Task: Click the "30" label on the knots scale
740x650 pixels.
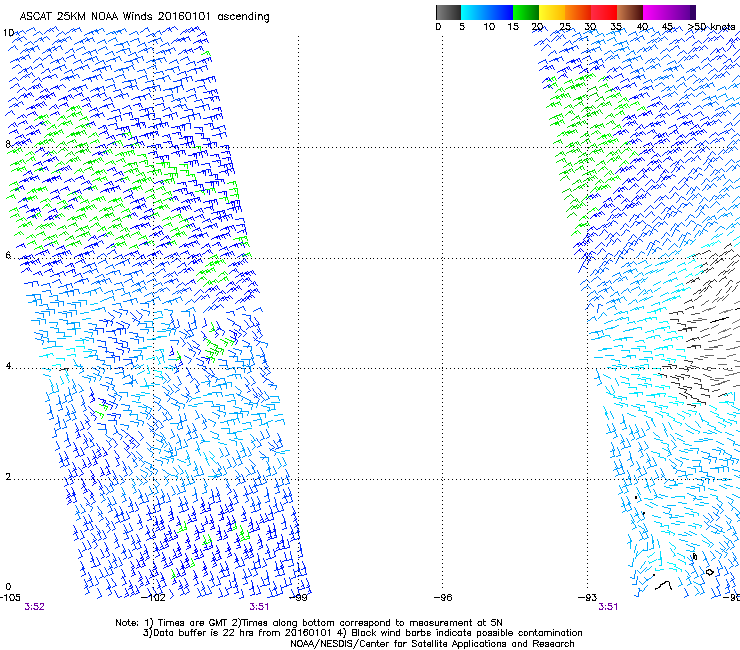Action: (x=590, y=27)
